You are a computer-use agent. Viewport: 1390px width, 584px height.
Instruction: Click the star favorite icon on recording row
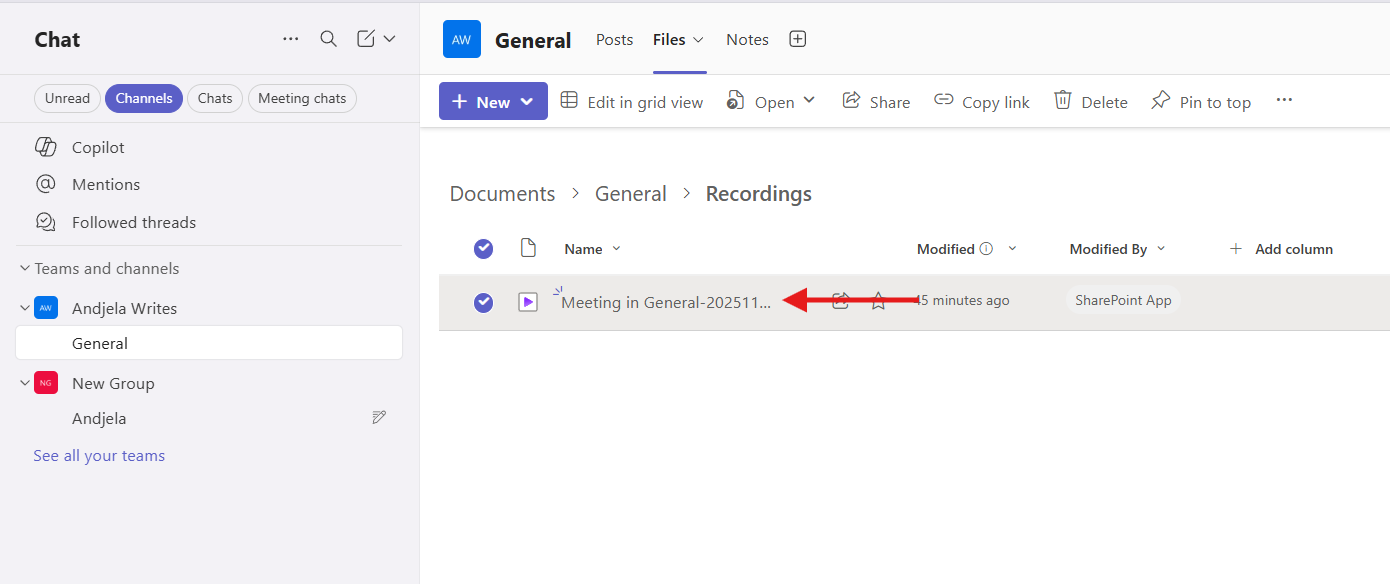pyautogui.click(x=878, y=301)
